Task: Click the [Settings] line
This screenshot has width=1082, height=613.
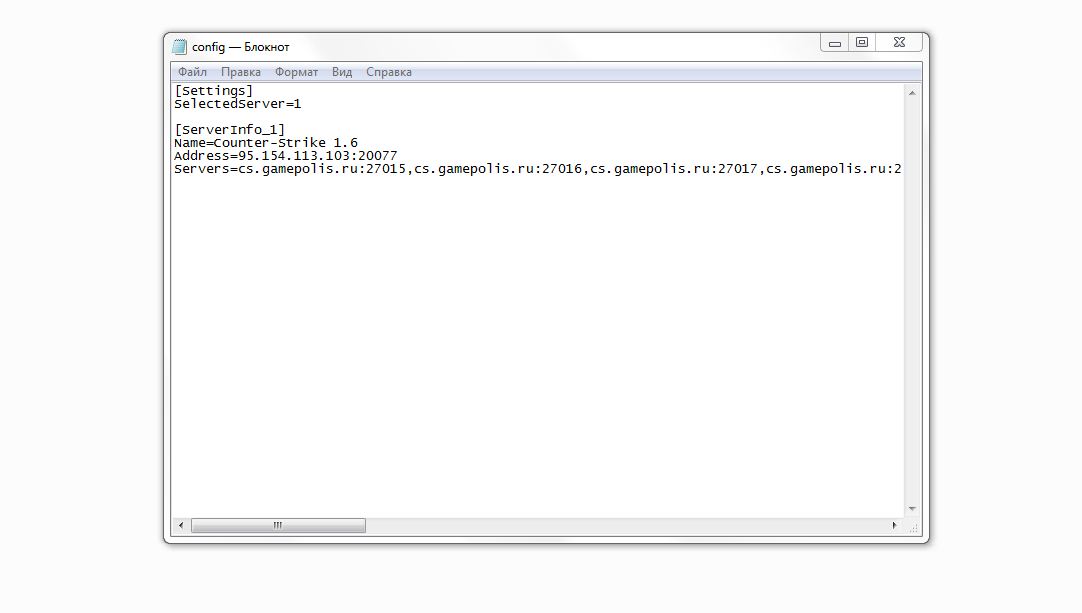Action: (213, 90)
